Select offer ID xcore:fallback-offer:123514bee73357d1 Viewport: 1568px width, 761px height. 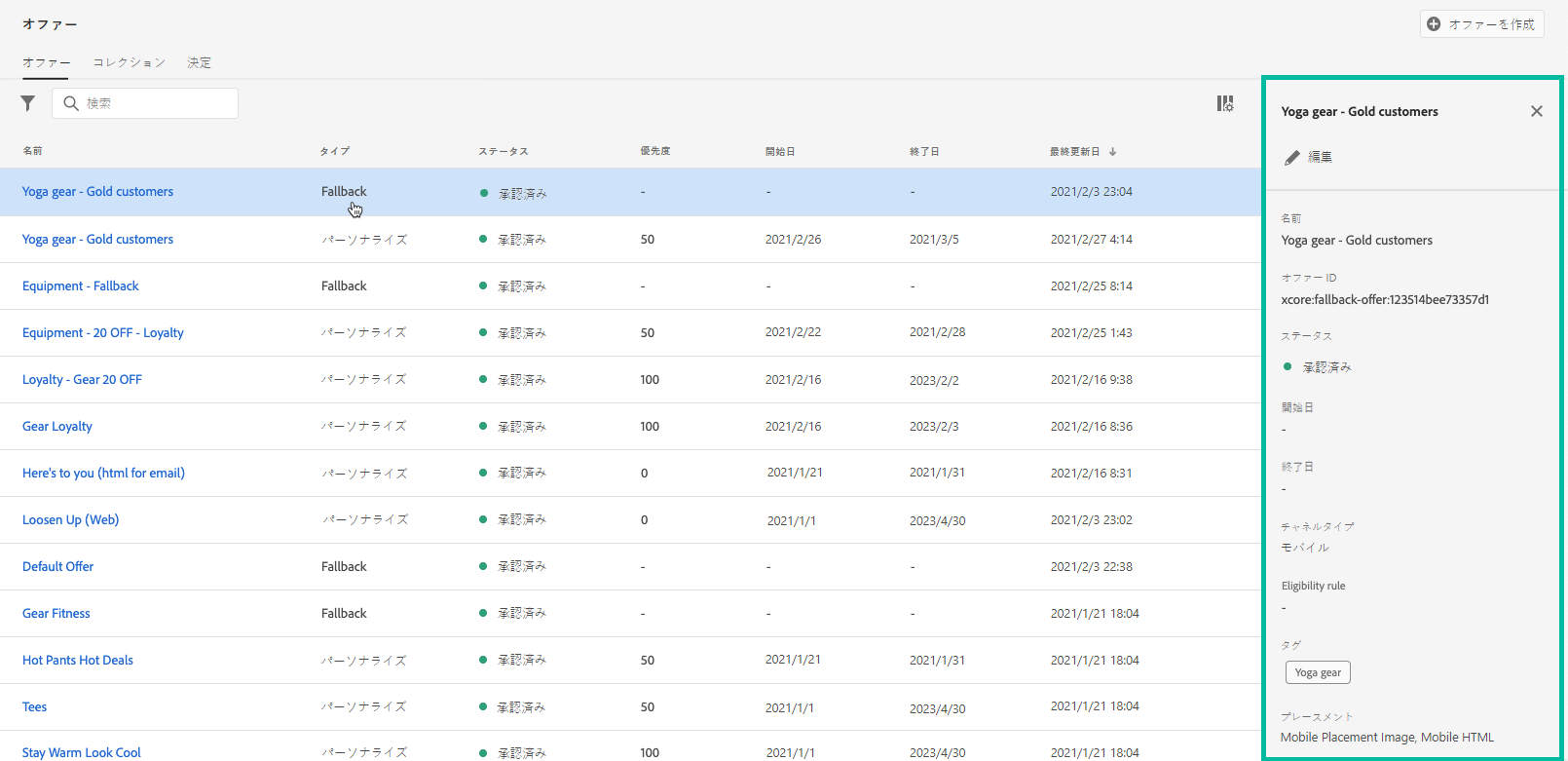pos(1385,300)
